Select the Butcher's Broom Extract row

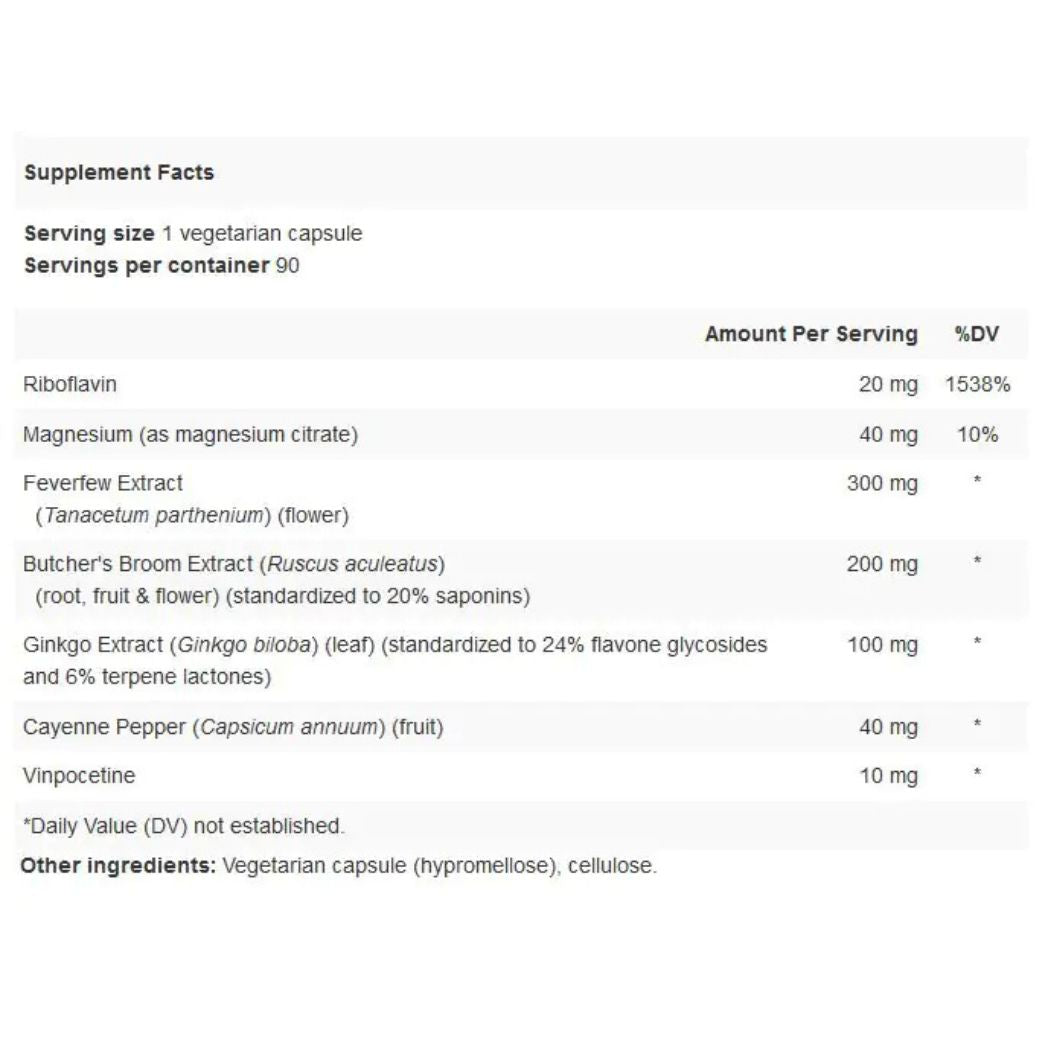pos(233,564)
